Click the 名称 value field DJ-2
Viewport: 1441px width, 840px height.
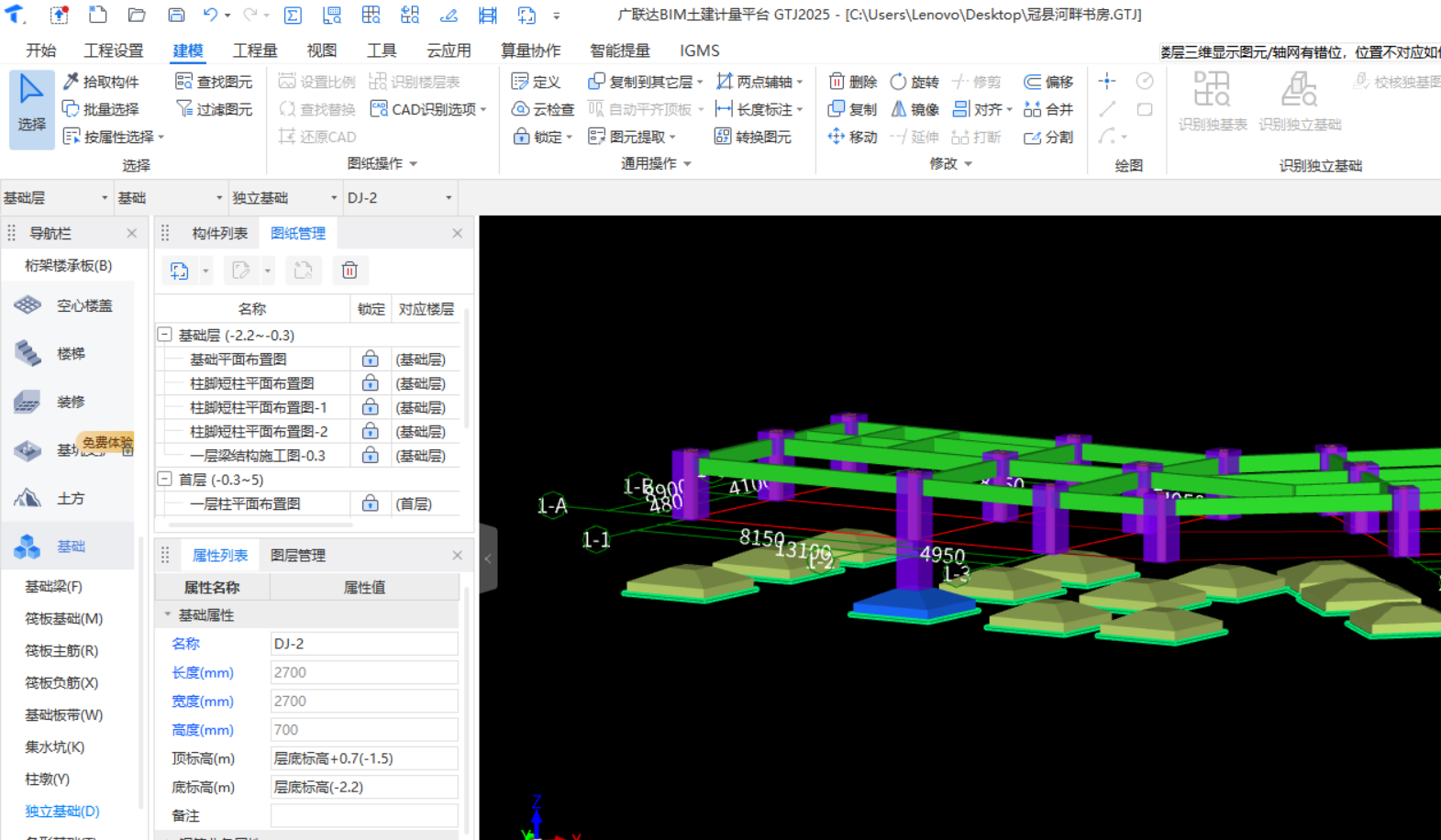364,644
